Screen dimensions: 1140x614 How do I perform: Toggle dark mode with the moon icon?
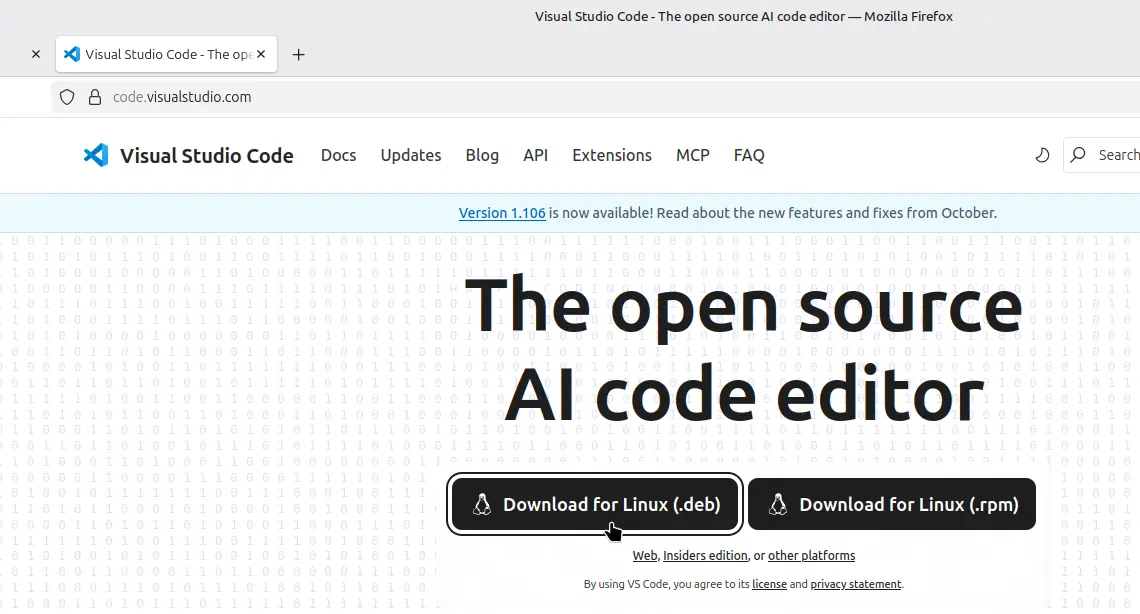pyautogui.click(x=1042, y=155)
